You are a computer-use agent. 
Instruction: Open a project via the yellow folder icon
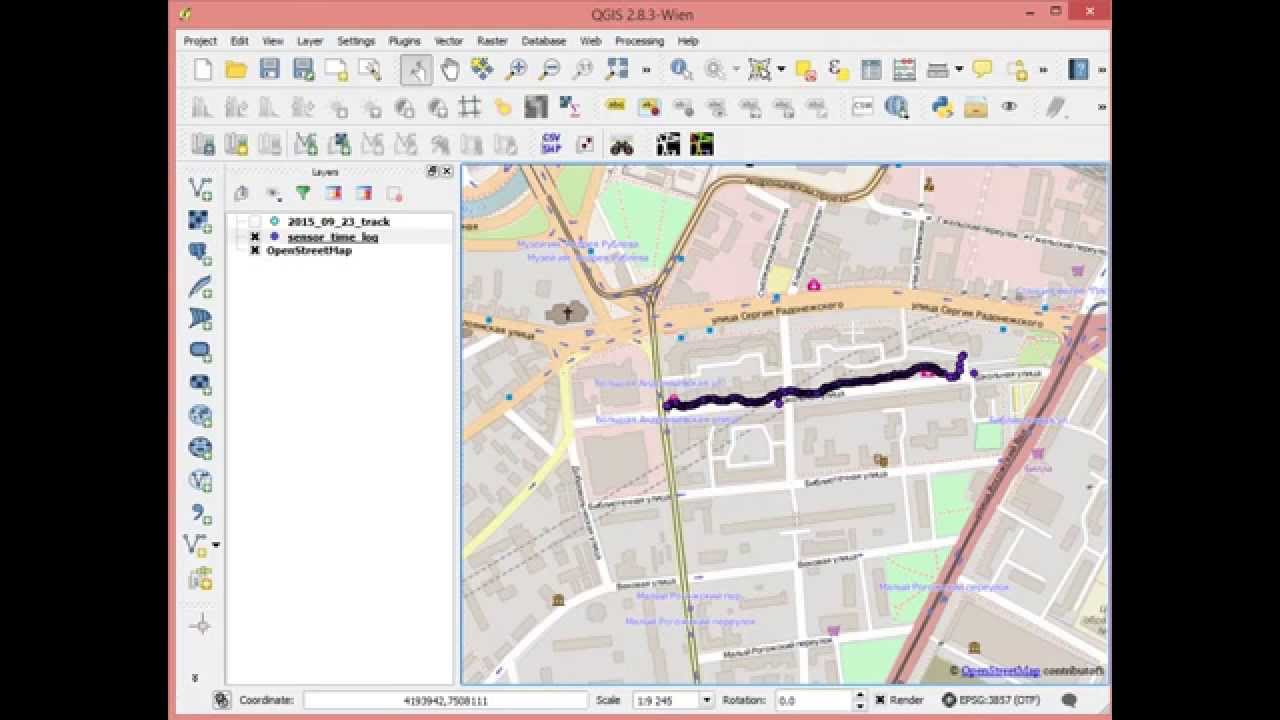236,69
